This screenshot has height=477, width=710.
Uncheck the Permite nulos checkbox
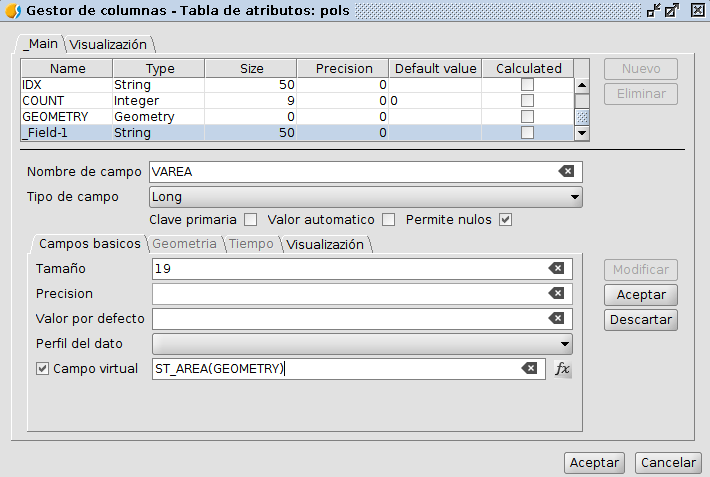pos(506,220)
